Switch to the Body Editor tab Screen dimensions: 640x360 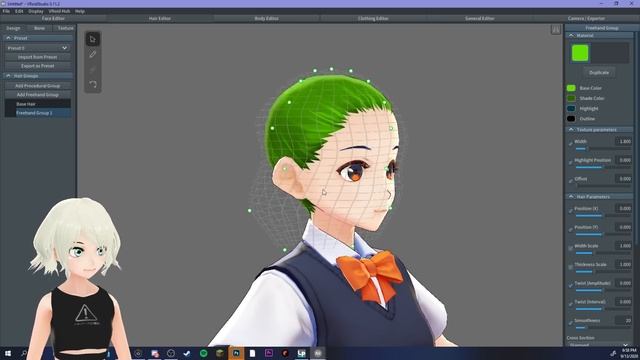pyautogui.click(x=266, y=18)
